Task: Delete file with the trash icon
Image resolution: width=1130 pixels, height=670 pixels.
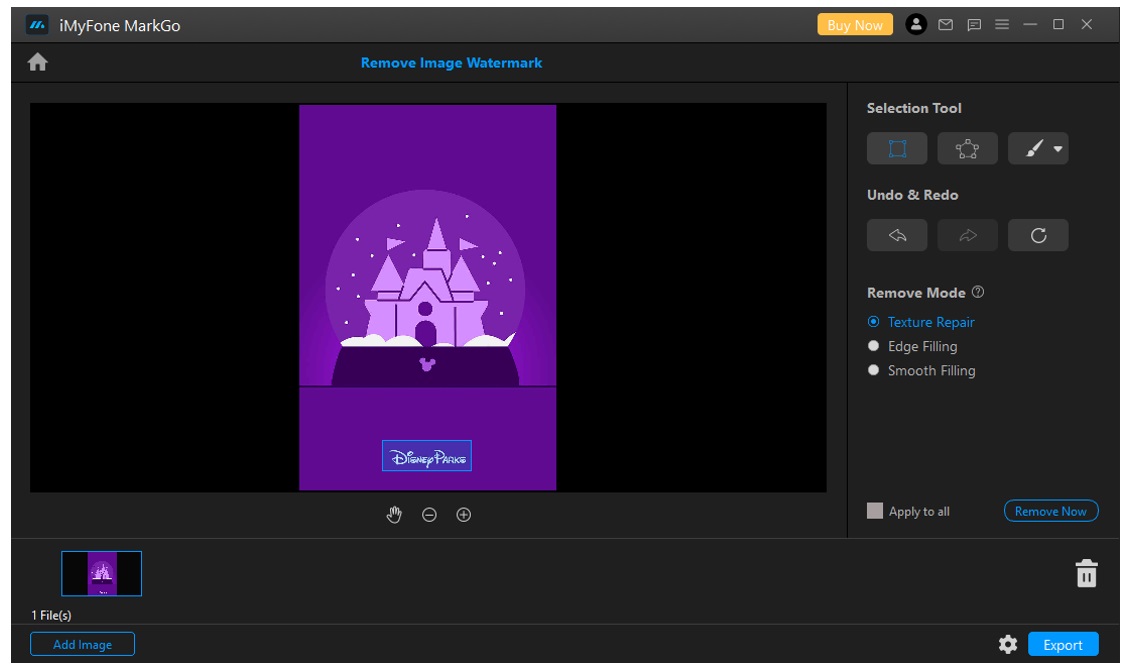Action: (1086, 573)
